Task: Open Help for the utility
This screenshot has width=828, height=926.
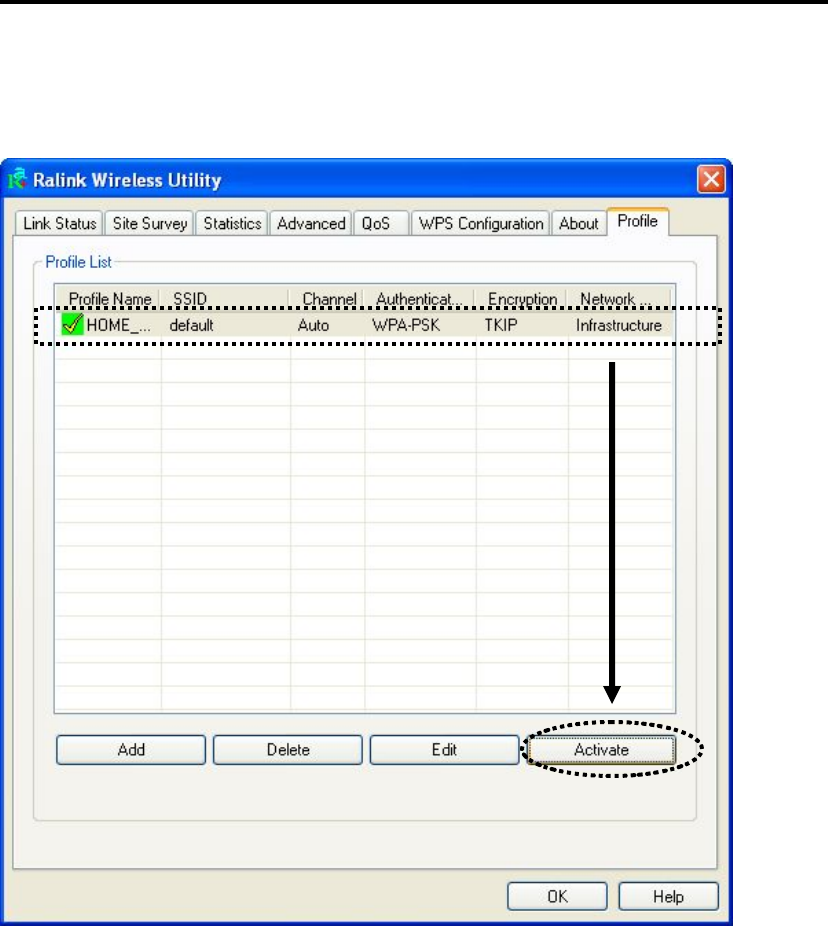Action: coord(669,896)
